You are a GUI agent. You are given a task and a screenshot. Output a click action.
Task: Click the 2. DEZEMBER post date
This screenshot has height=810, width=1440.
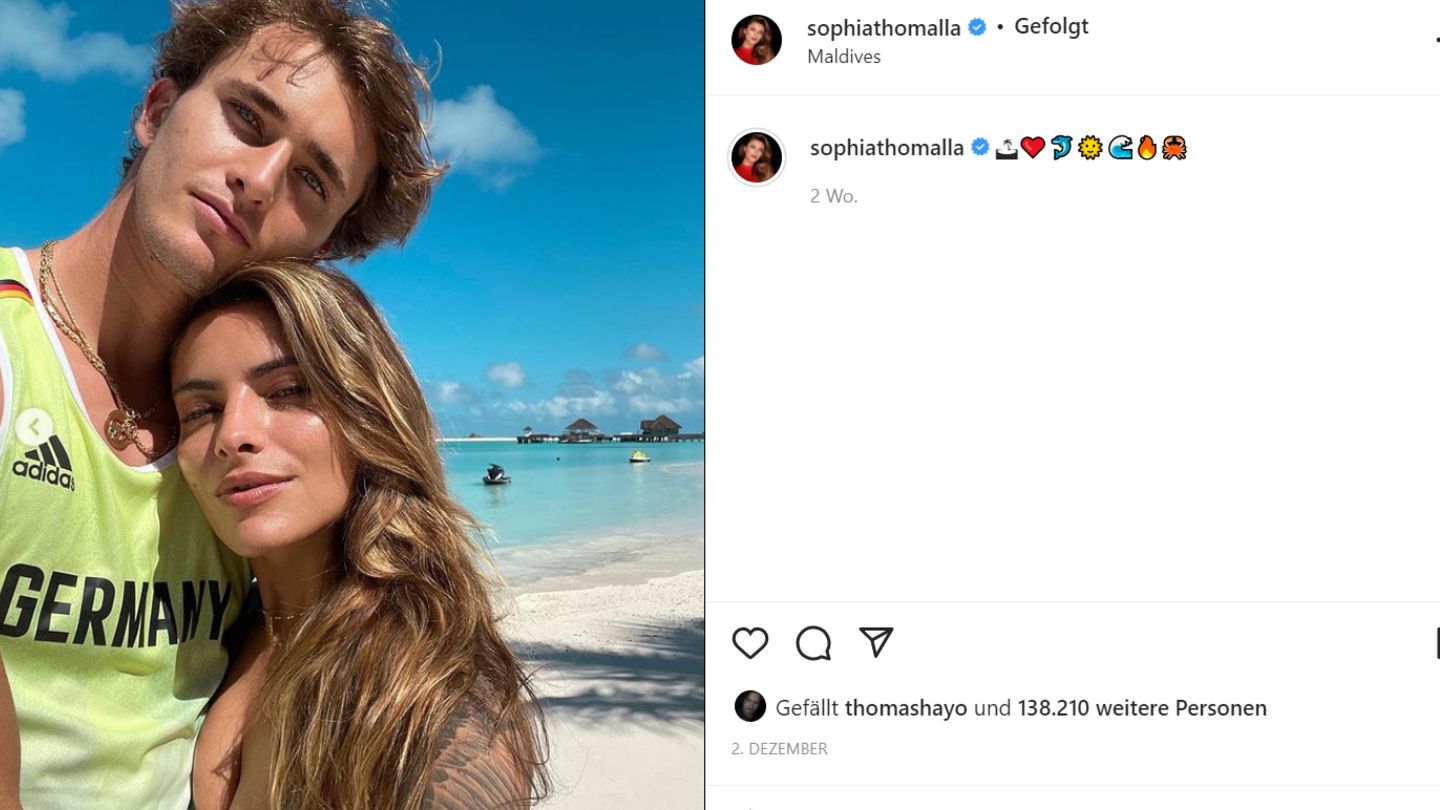(779, 749)
